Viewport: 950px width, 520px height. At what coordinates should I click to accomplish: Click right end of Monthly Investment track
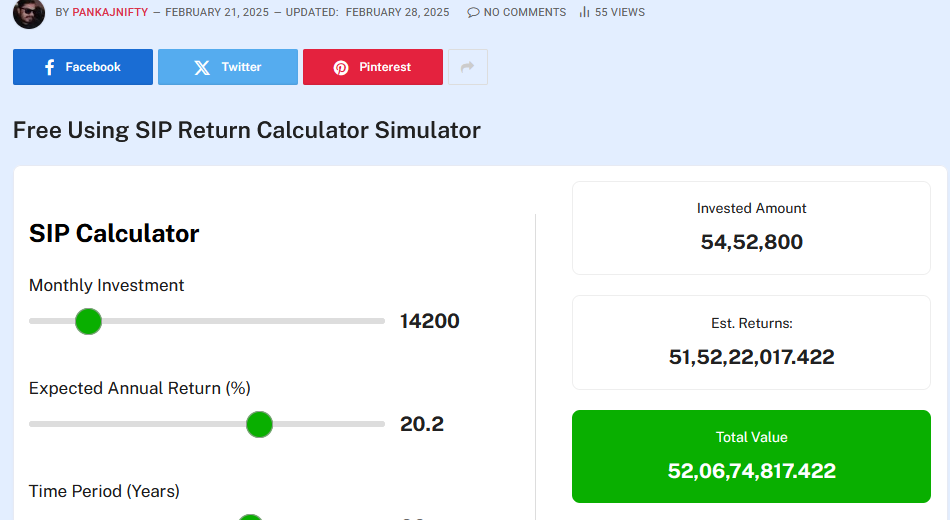tap(380, 321)
